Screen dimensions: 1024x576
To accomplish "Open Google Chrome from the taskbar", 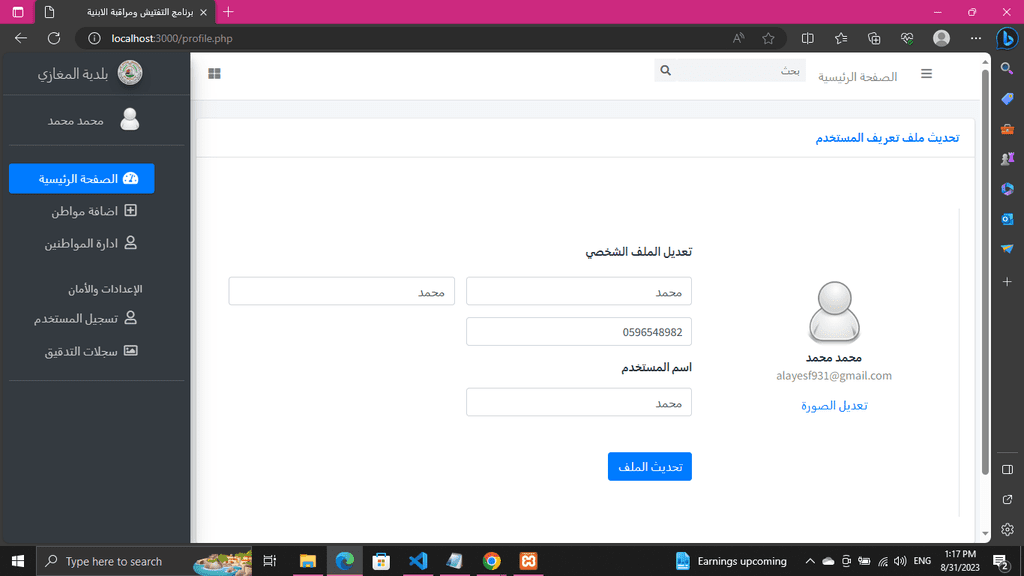I will [x=492, y=561].
